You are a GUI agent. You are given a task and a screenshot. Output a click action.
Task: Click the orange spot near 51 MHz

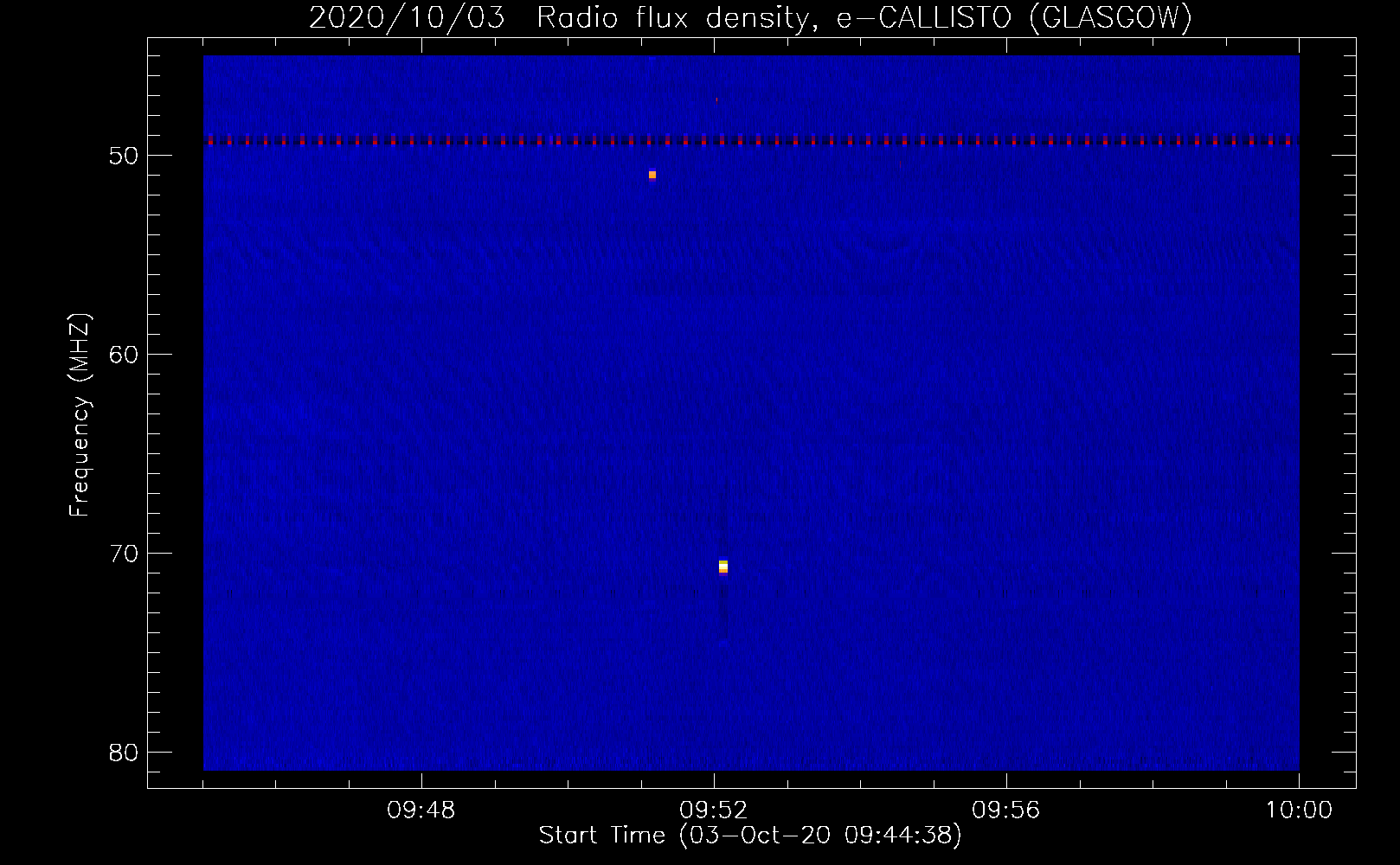(x=652, y=175)
